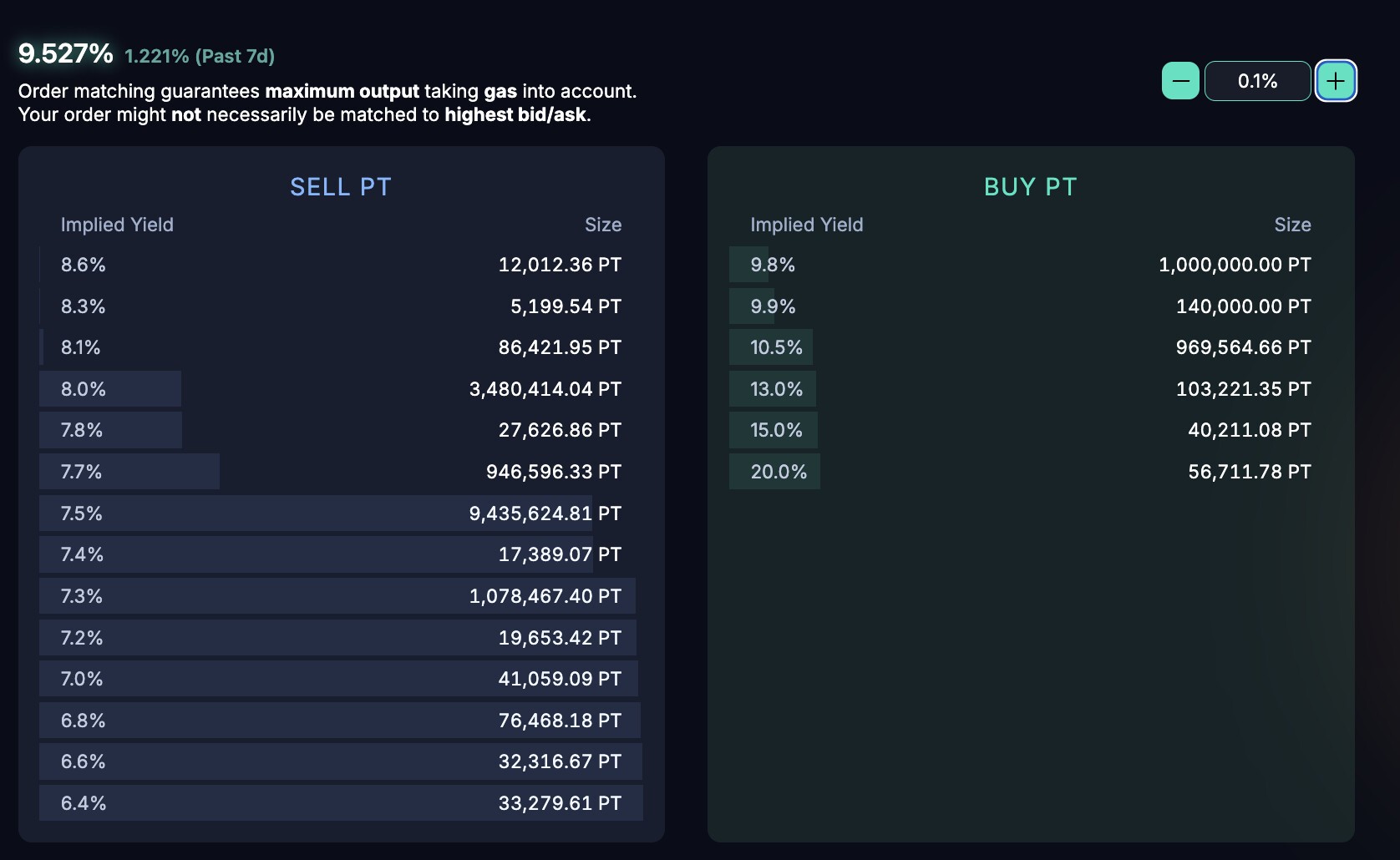This screenshot has height=860, width=1400.
Task: Click the 9.527% implied yield value
Action: click(65, 53)
